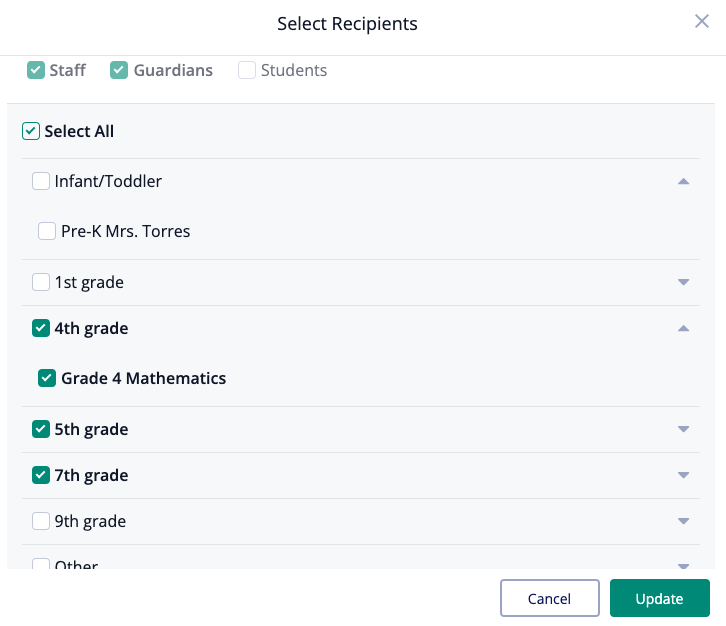Enable the Students checkbox

(x=247, y=70)
